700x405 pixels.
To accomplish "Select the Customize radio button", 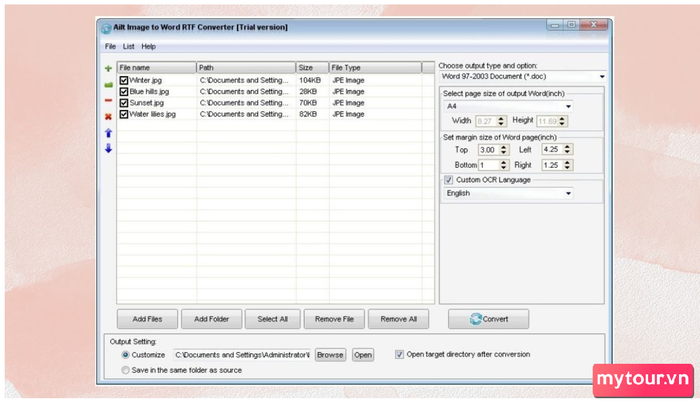I will [x=125, y=355].
